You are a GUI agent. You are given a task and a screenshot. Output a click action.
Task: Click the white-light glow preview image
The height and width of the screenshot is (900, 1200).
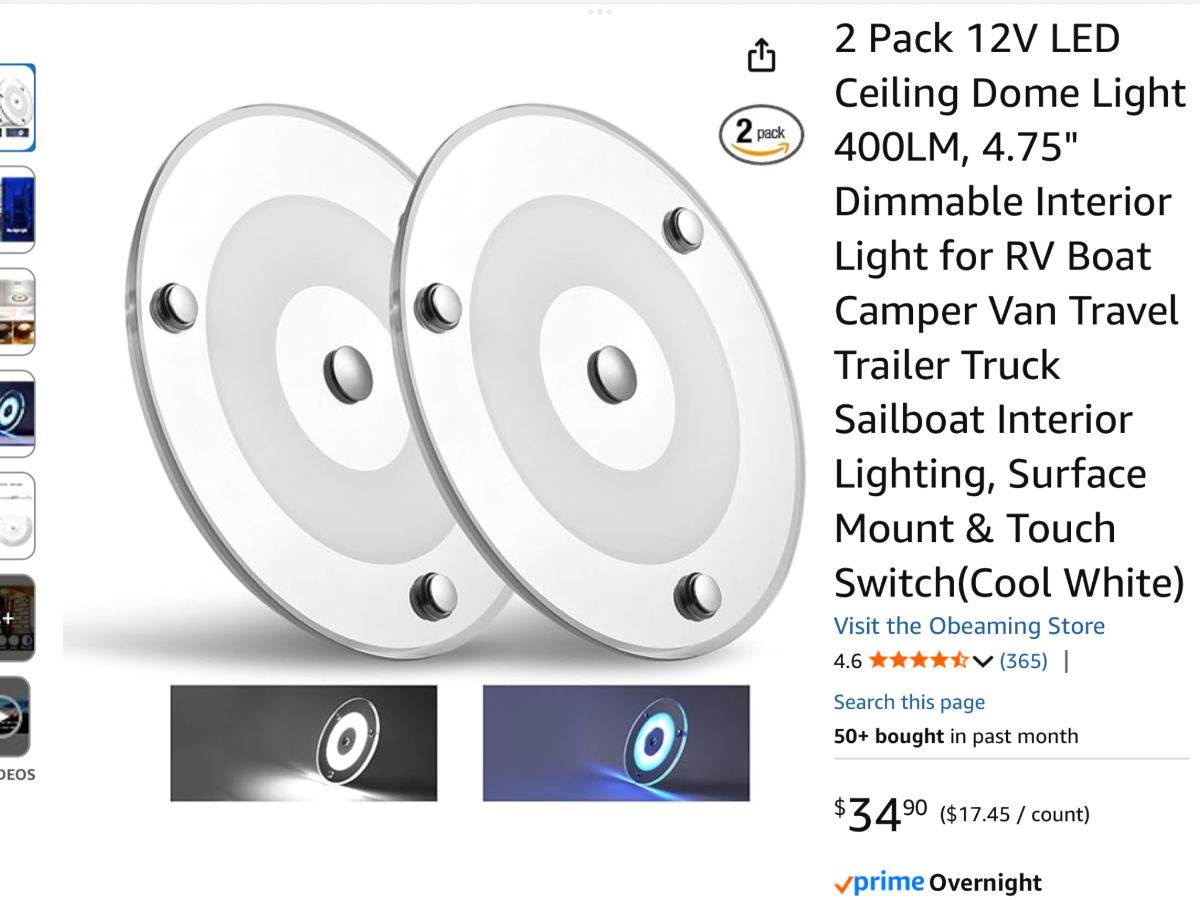pos(304,743)
